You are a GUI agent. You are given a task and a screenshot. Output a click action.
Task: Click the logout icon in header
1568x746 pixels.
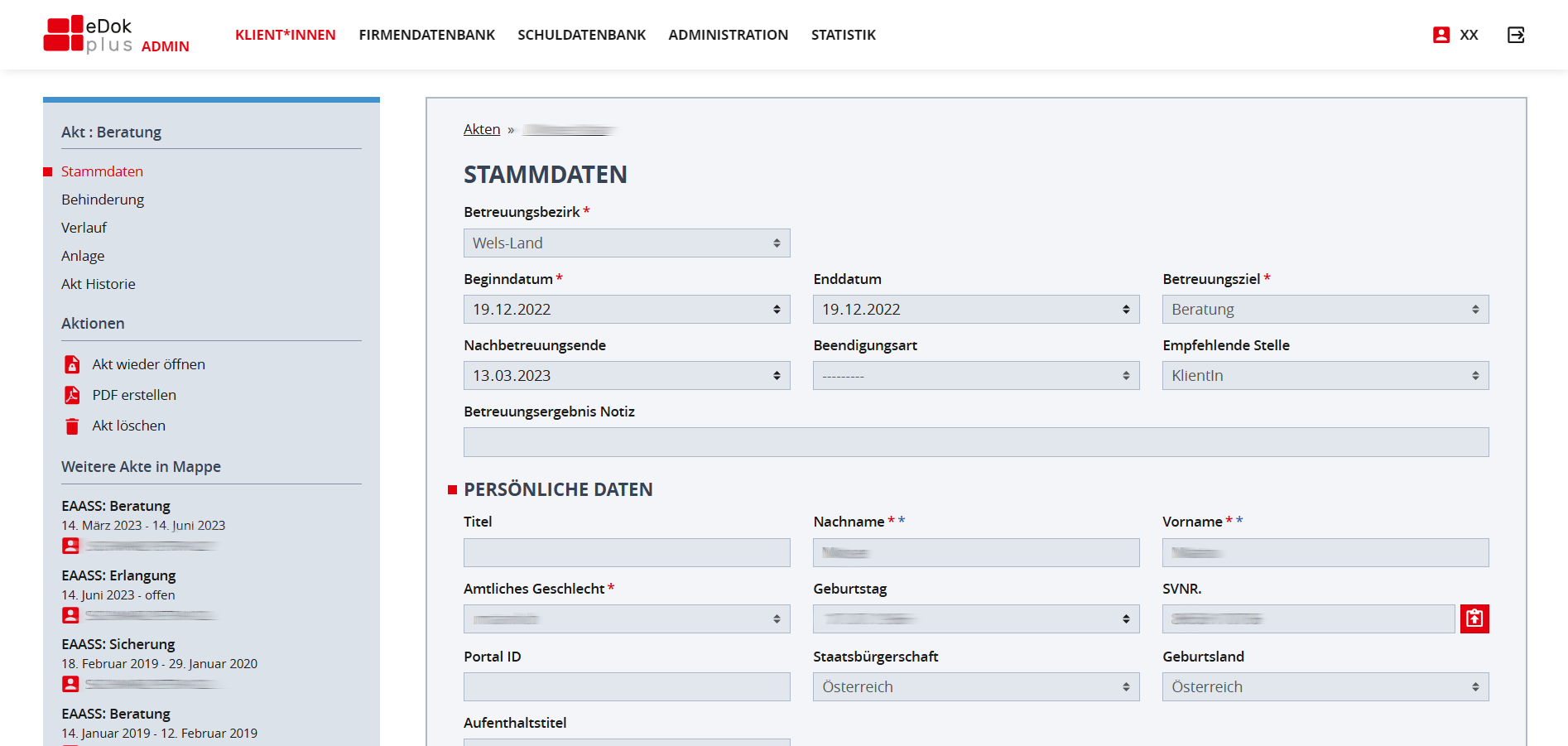(1515, 35)
